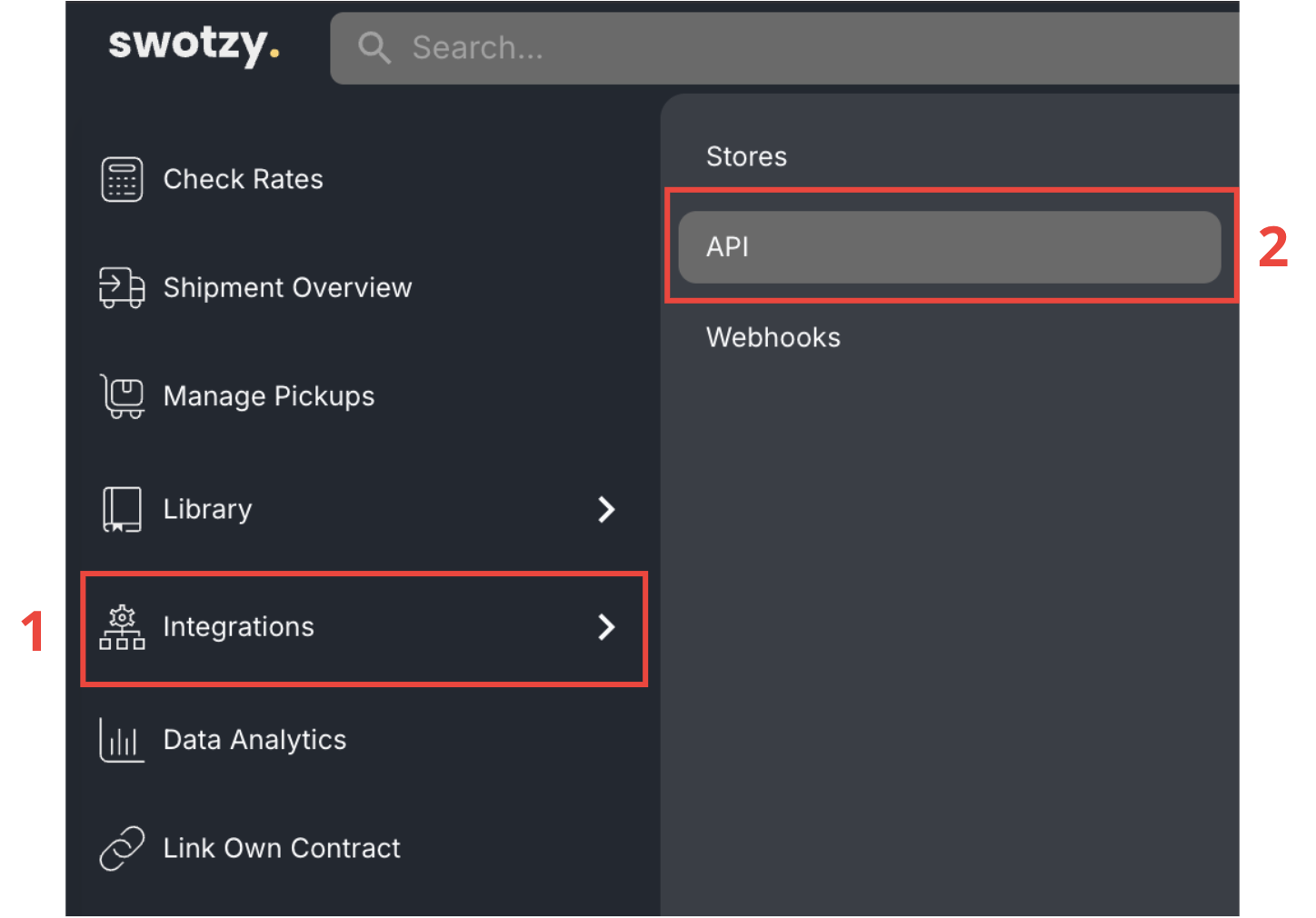Click the Integrations gear network icon

(122, 627)
